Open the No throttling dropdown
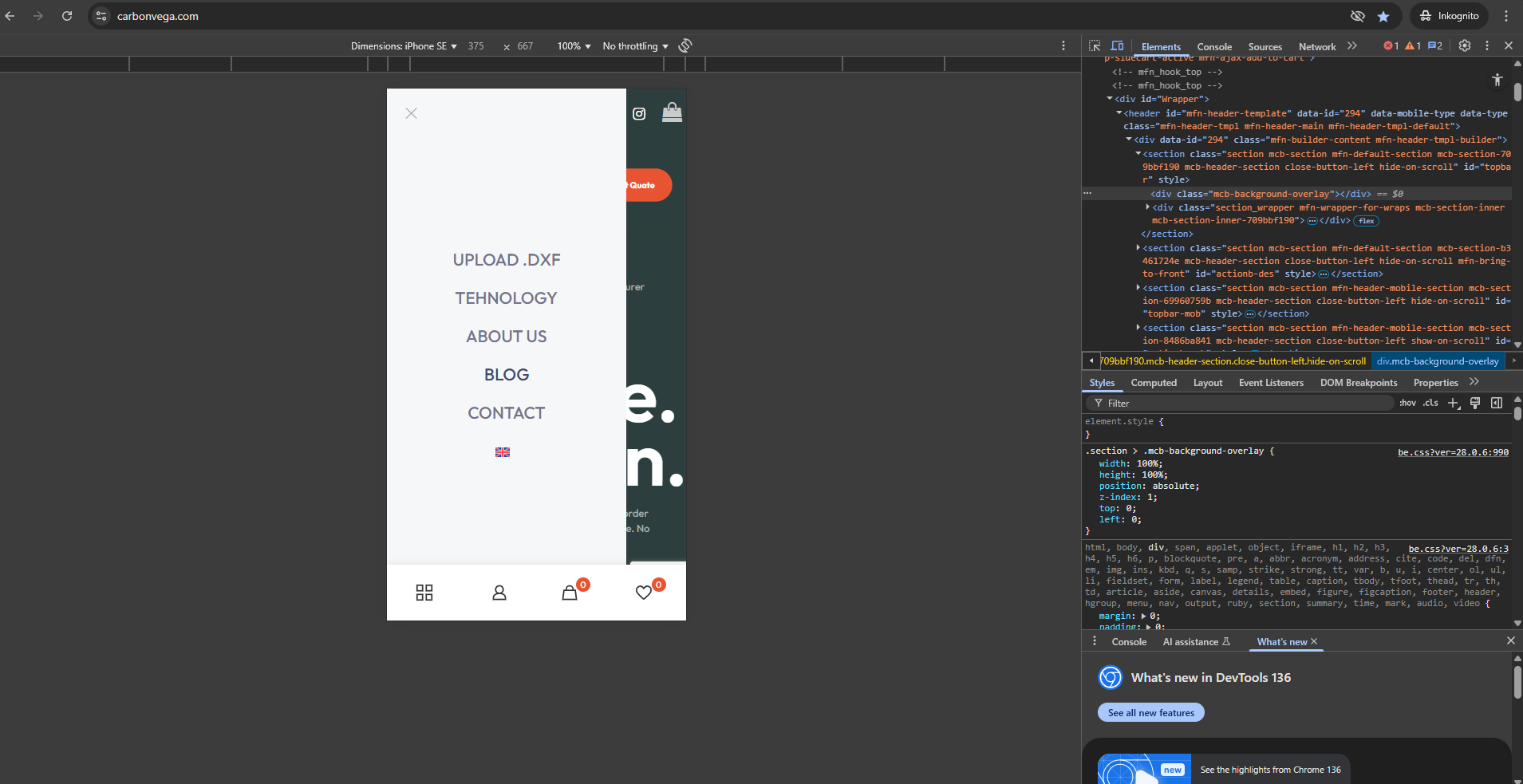Image resolution: width=1523 pixels, height=784 pixels. pos(635,46)
